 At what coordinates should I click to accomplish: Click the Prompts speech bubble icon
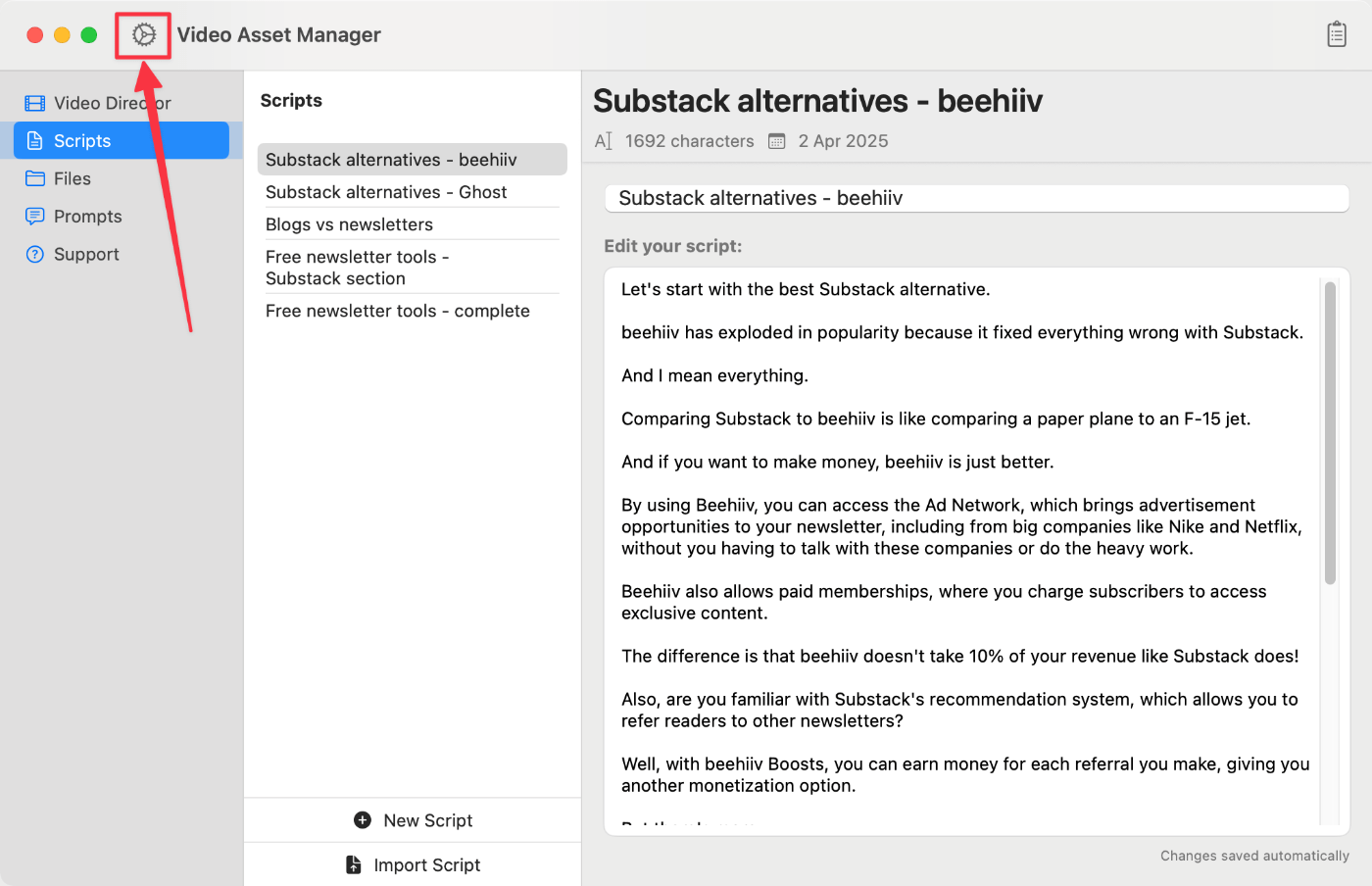(35, 216)
